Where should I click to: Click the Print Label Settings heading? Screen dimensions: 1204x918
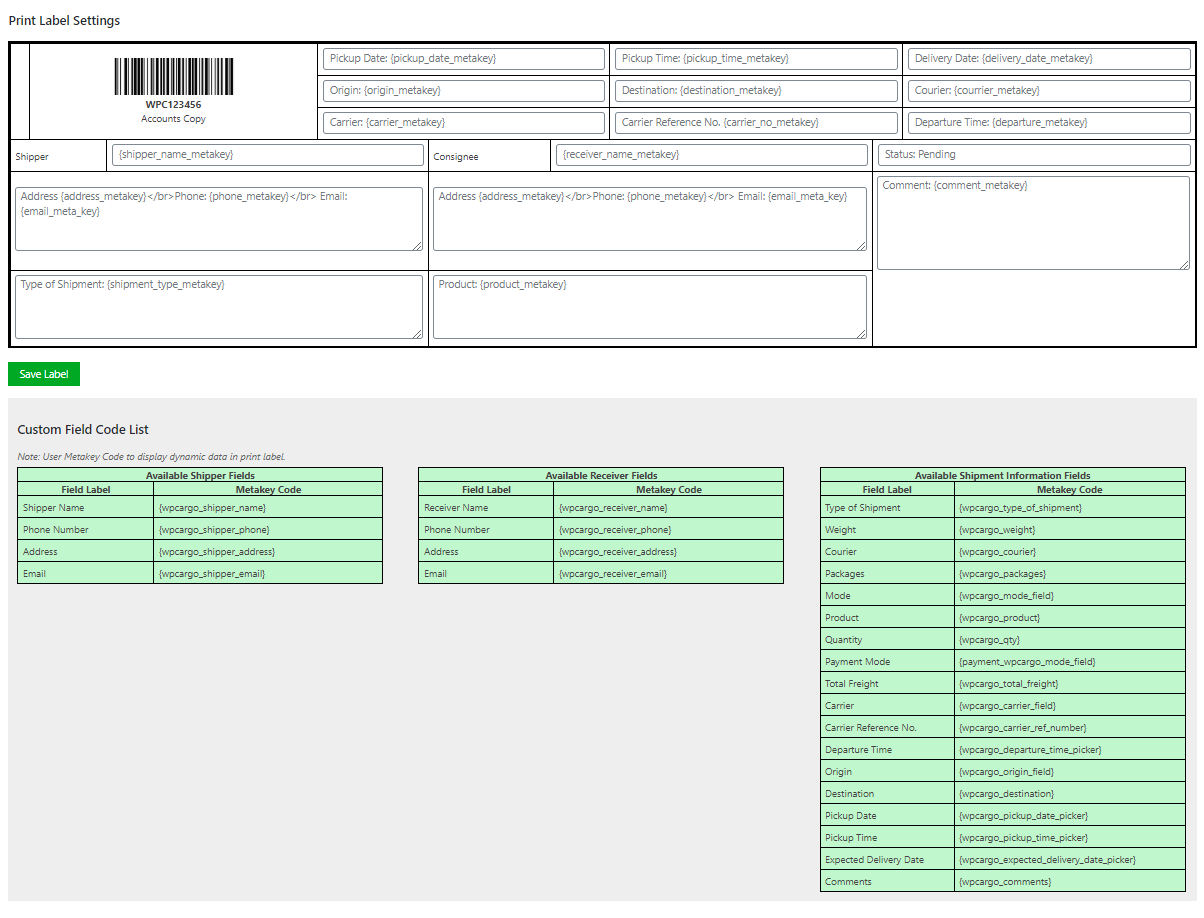point(64,21)
